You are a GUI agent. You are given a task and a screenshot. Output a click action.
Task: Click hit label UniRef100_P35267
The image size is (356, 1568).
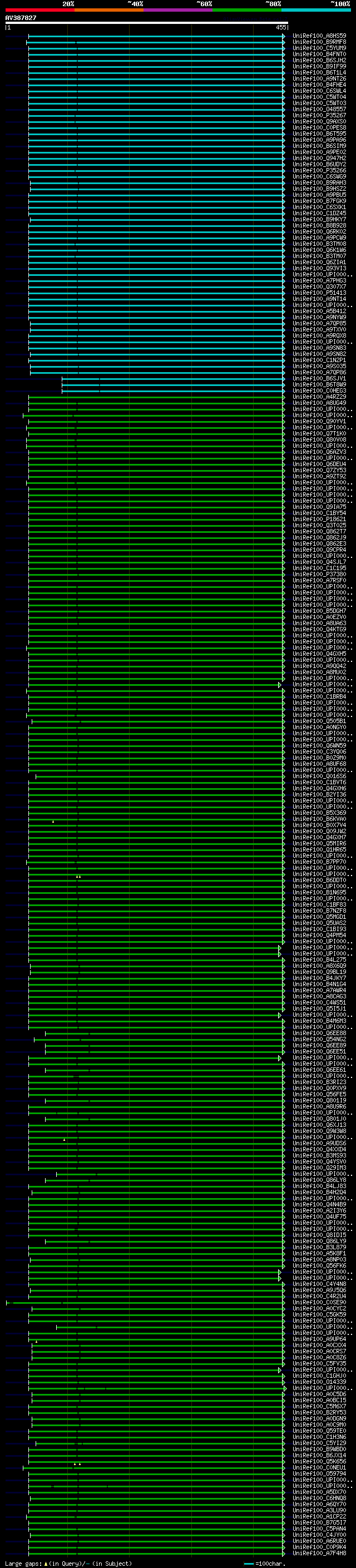point(319,116)
